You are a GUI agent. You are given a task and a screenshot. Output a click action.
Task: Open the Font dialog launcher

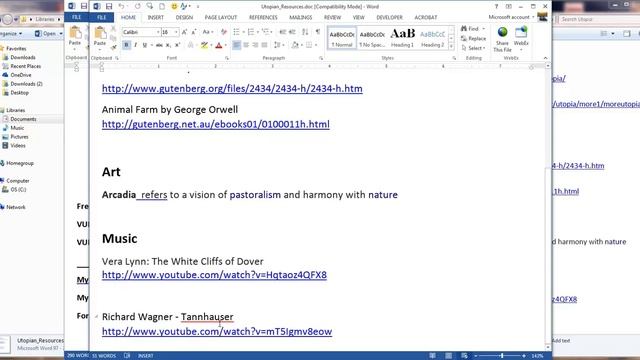point(227,58)
